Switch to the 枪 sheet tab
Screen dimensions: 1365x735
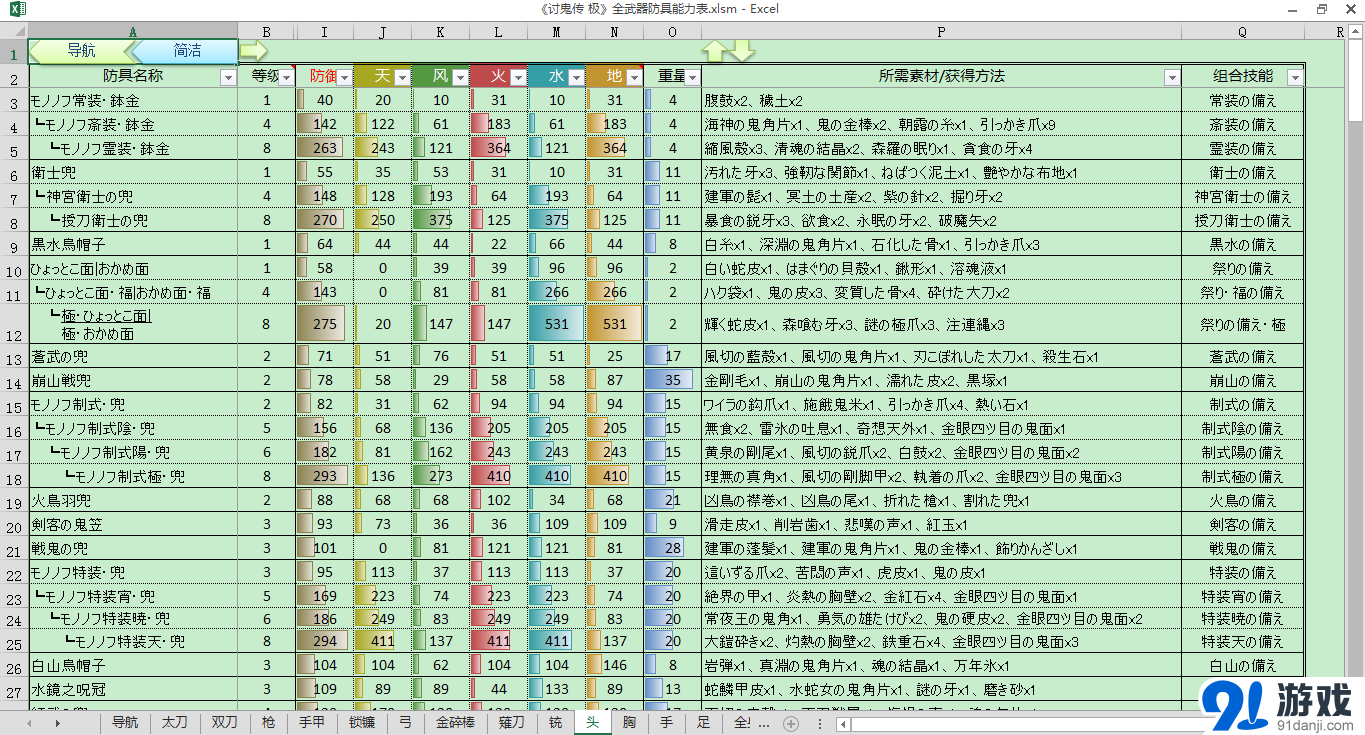pyautogui.click(x=268, y=722)
